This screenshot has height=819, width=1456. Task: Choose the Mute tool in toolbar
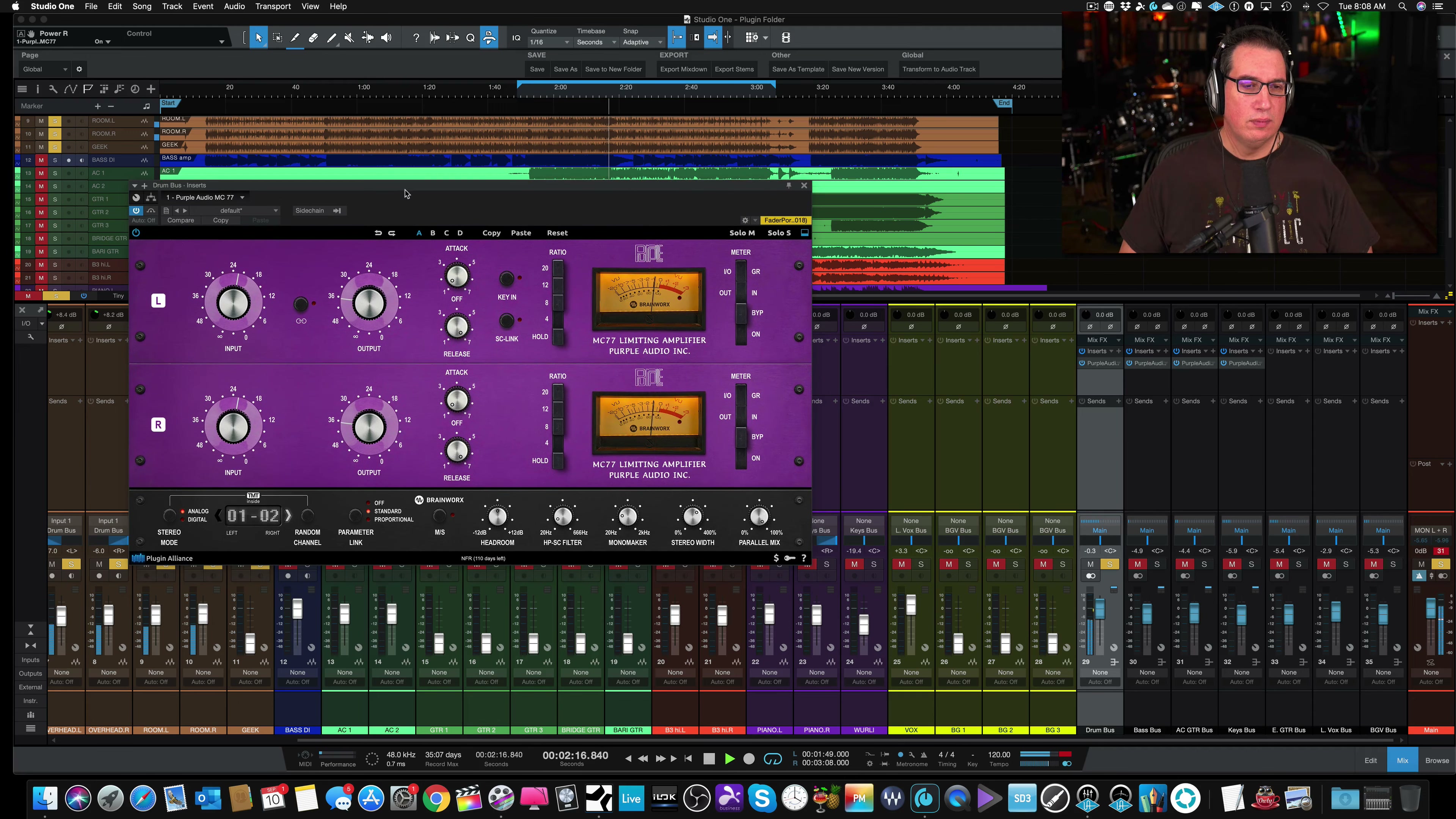349,38
